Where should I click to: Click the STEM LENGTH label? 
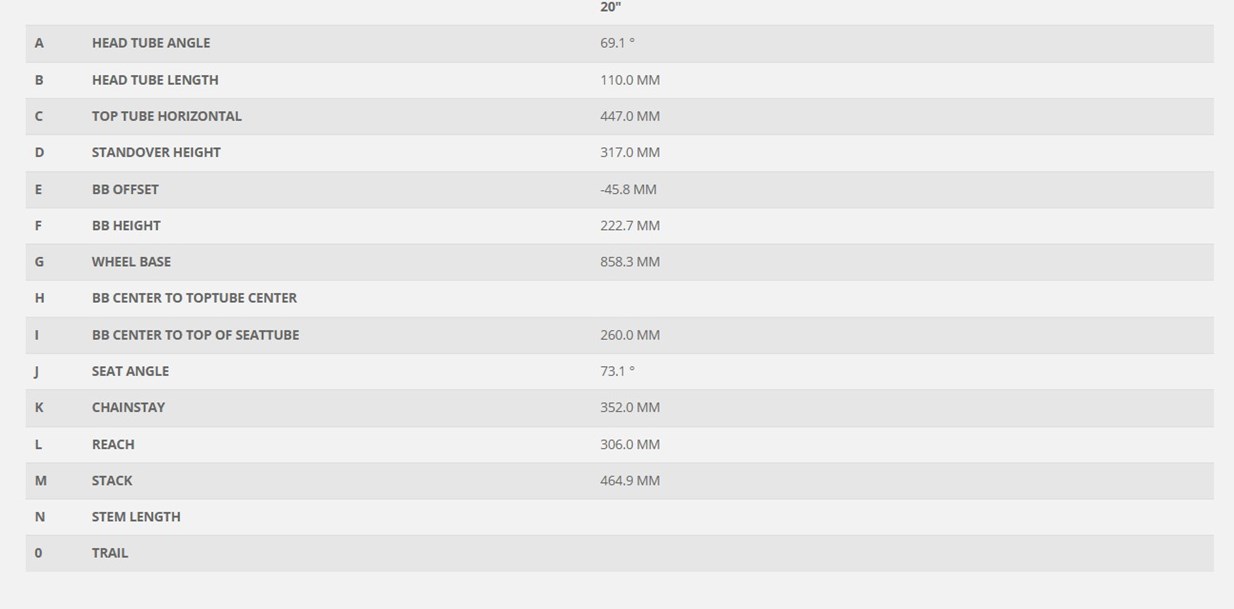pos(136,517)
